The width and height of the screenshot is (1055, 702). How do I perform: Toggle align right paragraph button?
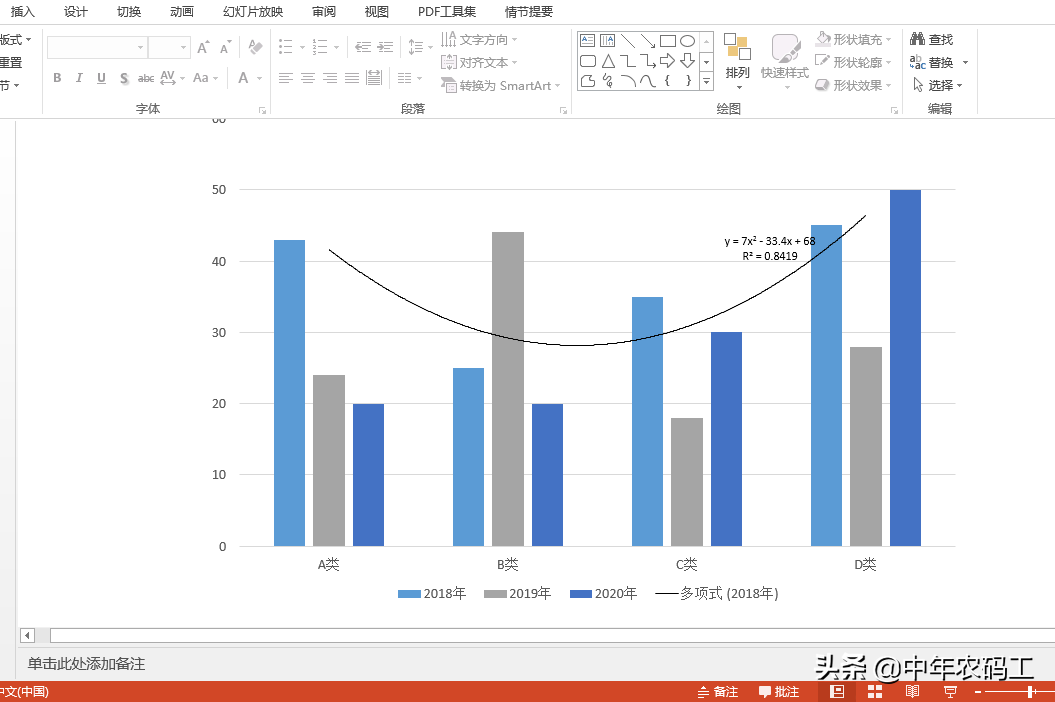pos(330,78)
